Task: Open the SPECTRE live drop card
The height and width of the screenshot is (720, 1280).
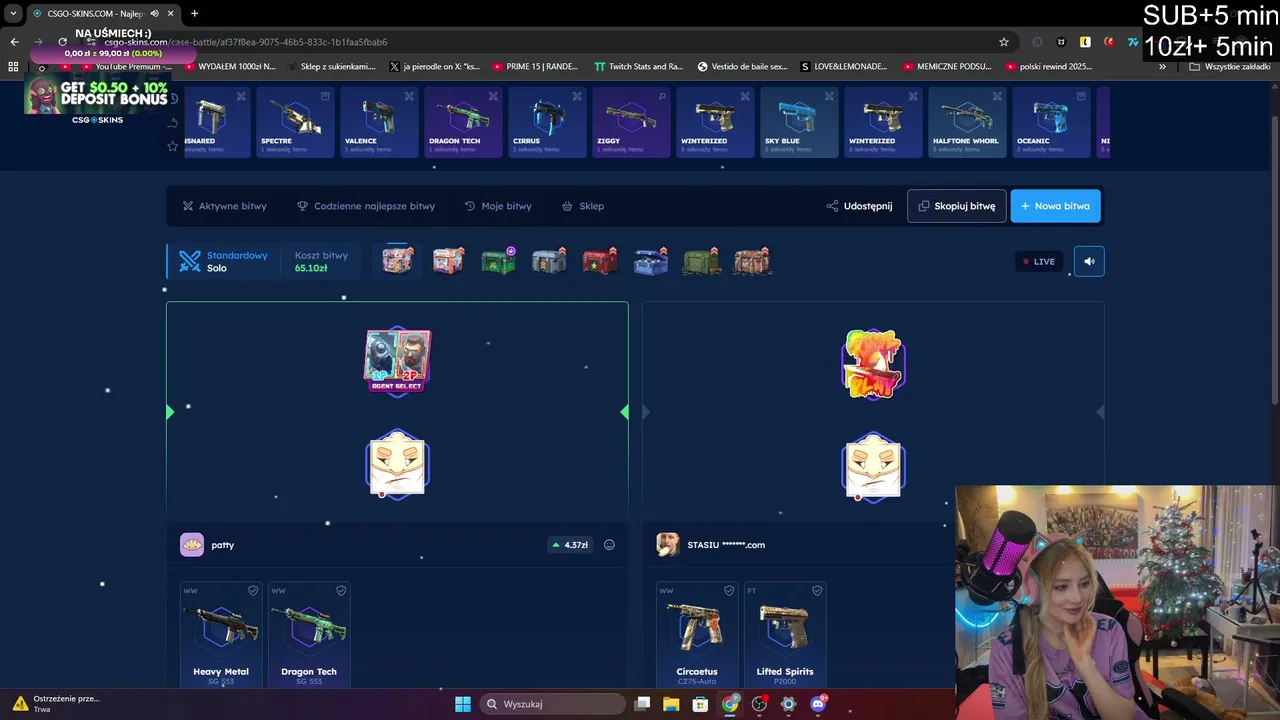Action: (x=295, y=122)
